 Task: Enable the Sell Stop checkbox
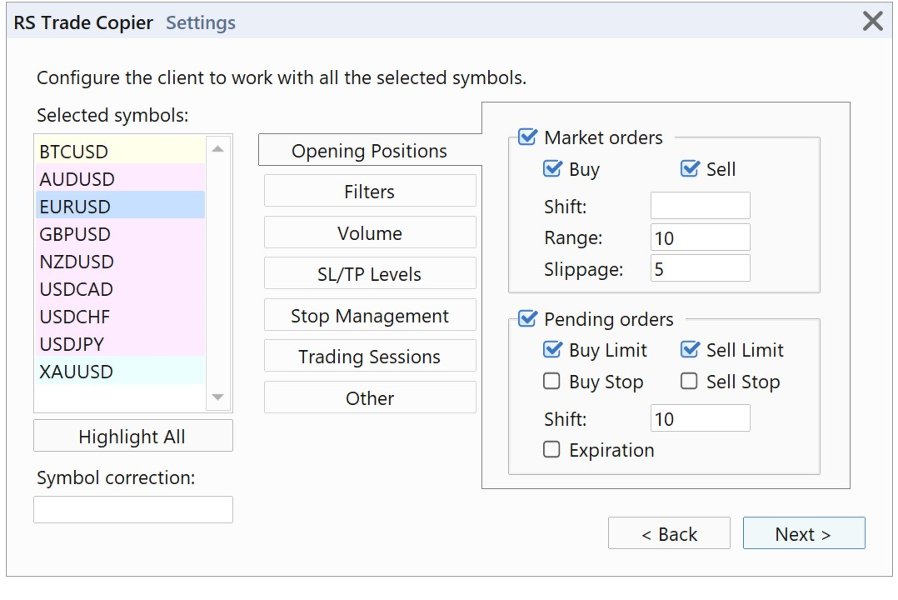[689, 381]
